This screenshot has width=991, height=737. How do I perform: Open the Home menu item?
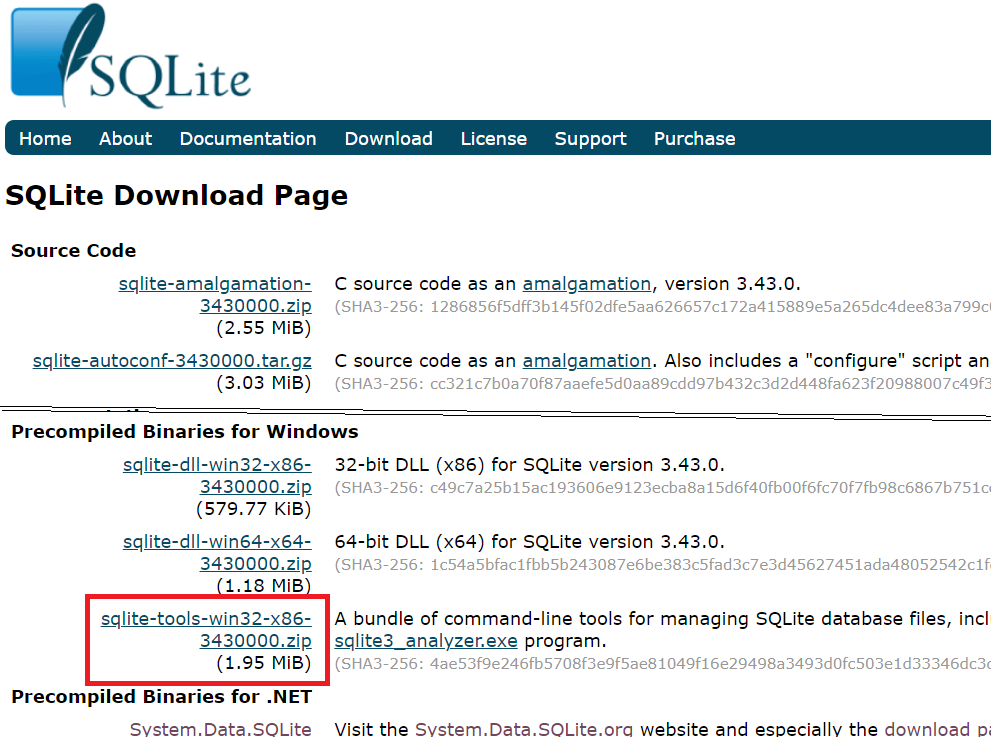pos(45,138)
